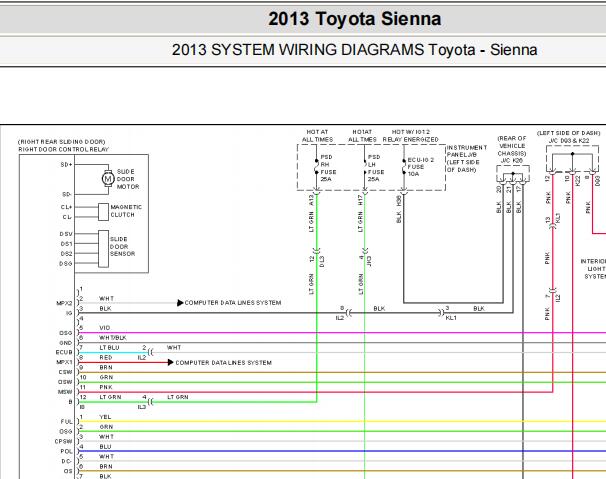Screen dimensions: 606x479
Task: Click '(REAR OF VEHICLE CHASSIS) J/C K28' label
Action: (512, 149)
